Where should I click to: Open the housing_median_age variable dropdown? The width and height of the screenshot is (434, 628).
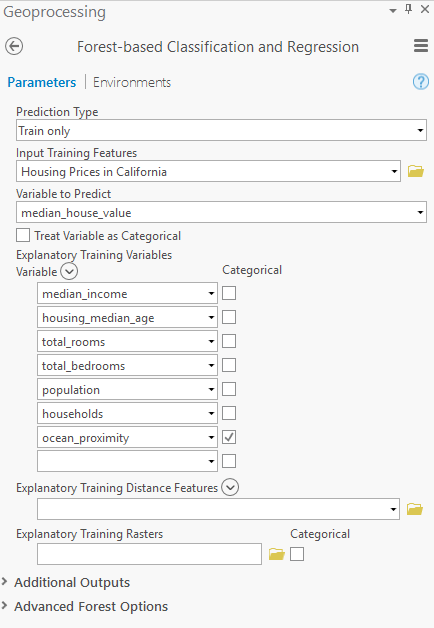(127, 317)
